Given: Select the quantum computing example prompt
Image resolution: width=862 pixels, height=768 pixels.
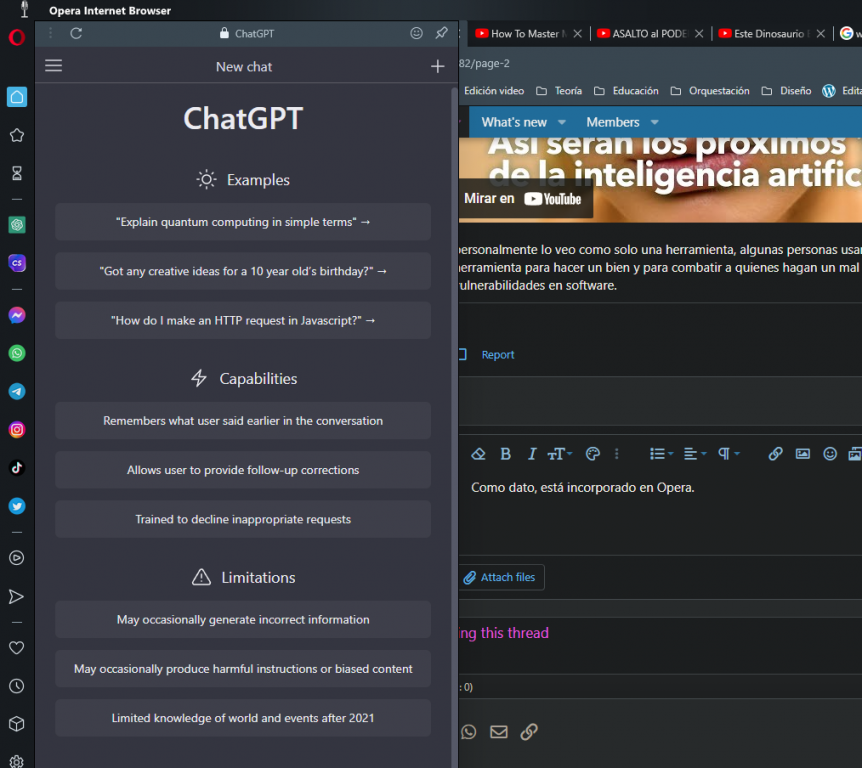Looking at the screenshot, I should tap(243, 222).
